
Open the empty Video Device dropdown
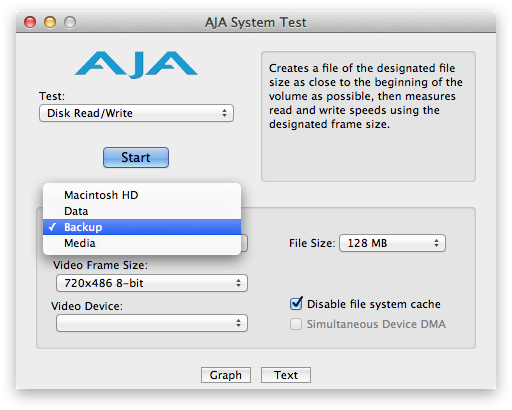click(152, 323)
